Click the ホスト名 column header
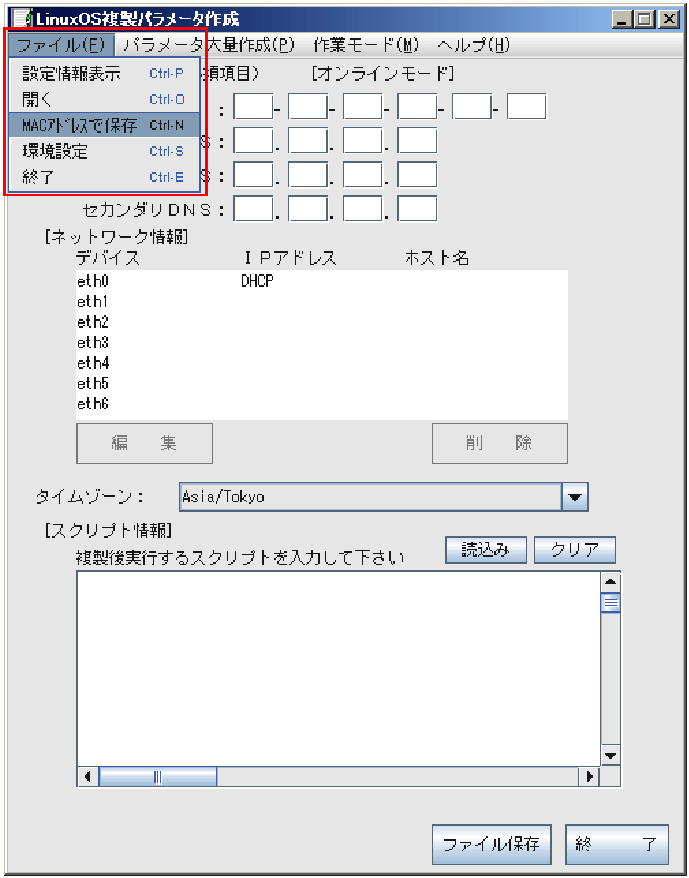The image size is (689, 878). [x=437, y=258]
